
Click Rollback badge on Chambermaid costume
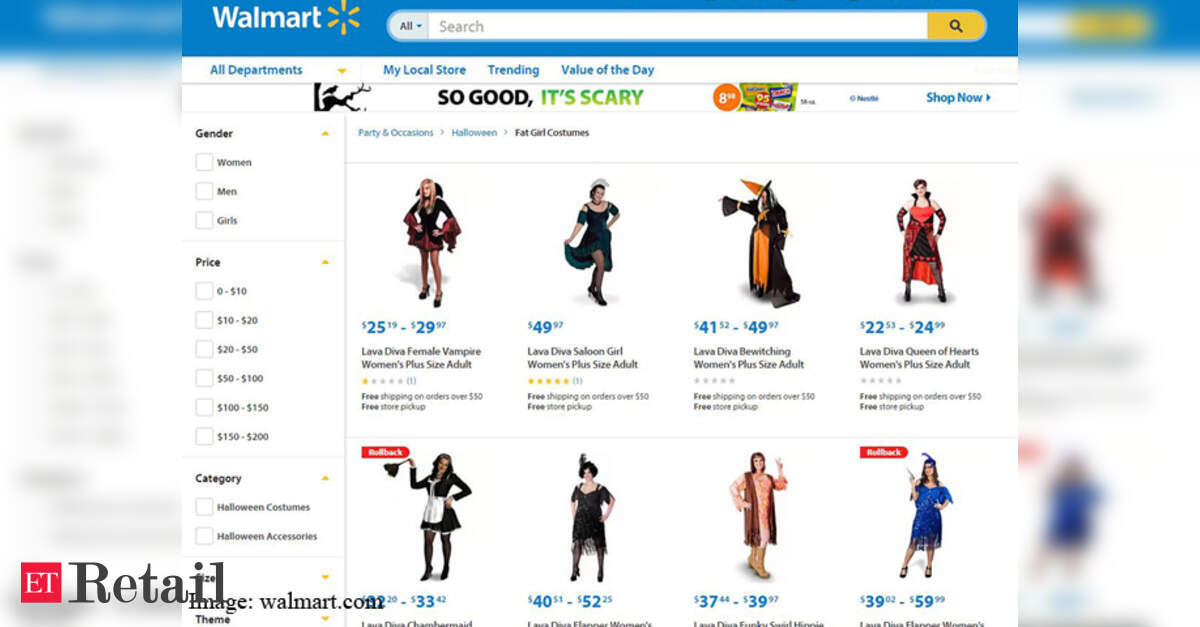[x=385, y=452]
